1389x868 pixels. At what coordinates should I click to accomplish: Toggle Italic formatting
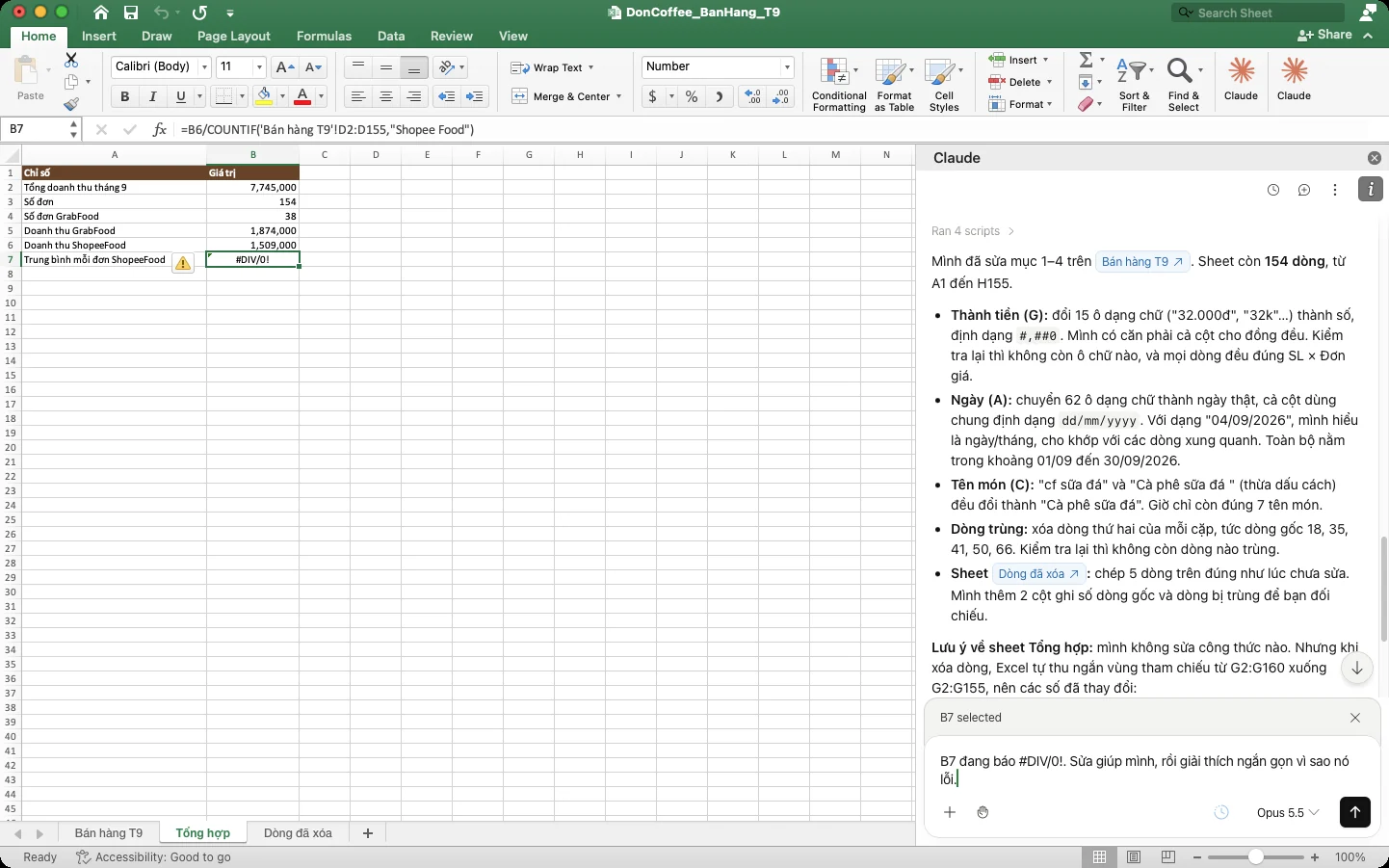(152, 96)
